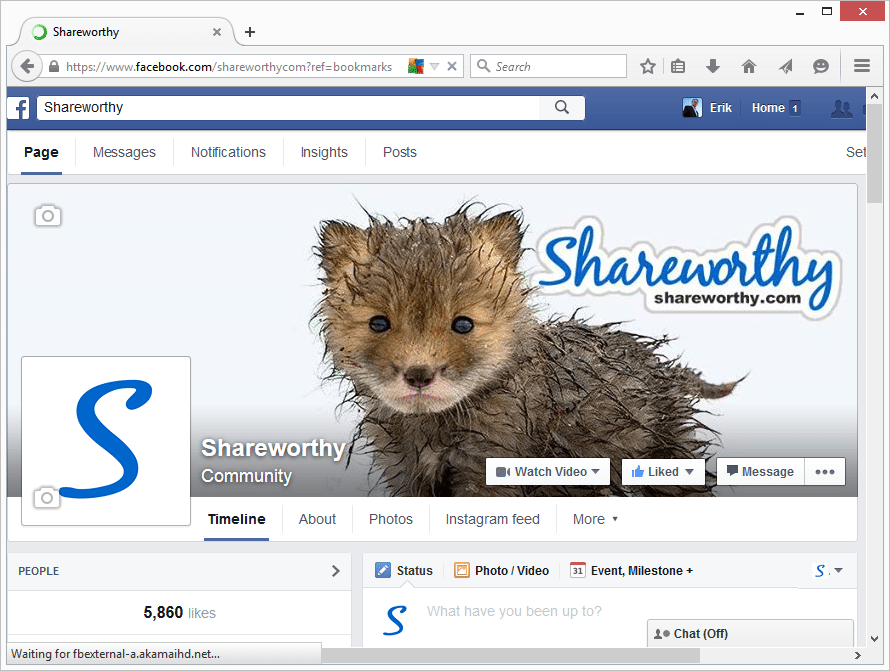
Task: Click the page URL in address bar
Action: 229,66
